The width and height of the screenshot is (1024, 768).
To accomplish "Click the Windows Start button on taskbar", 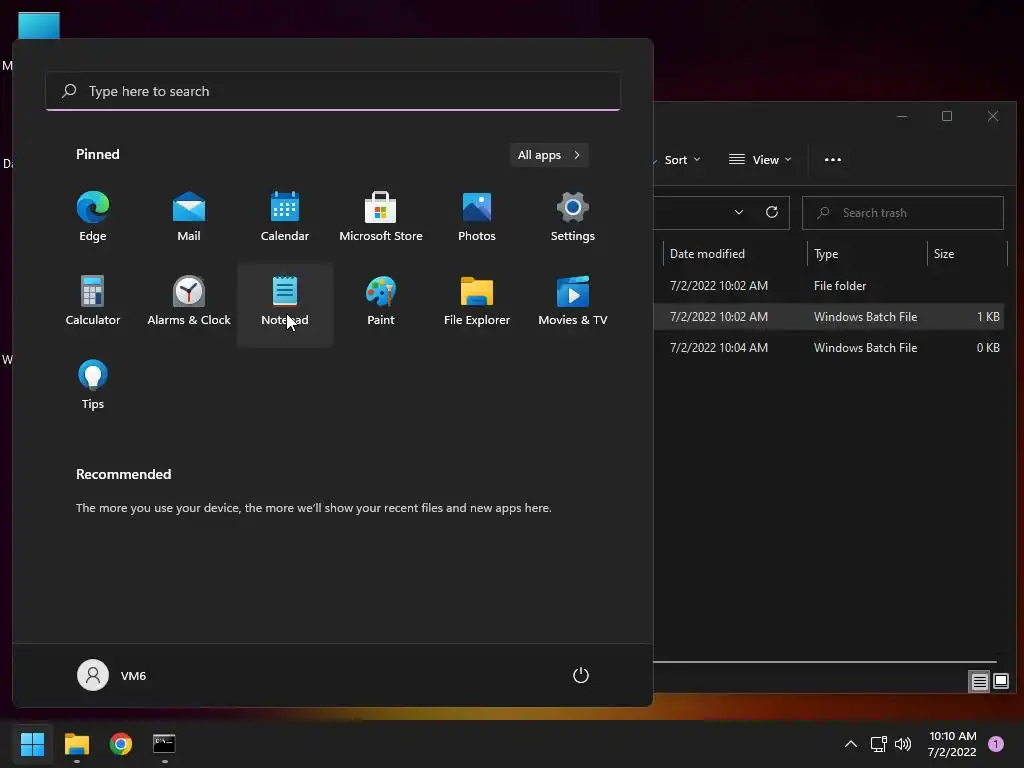I will click(32, 744).
